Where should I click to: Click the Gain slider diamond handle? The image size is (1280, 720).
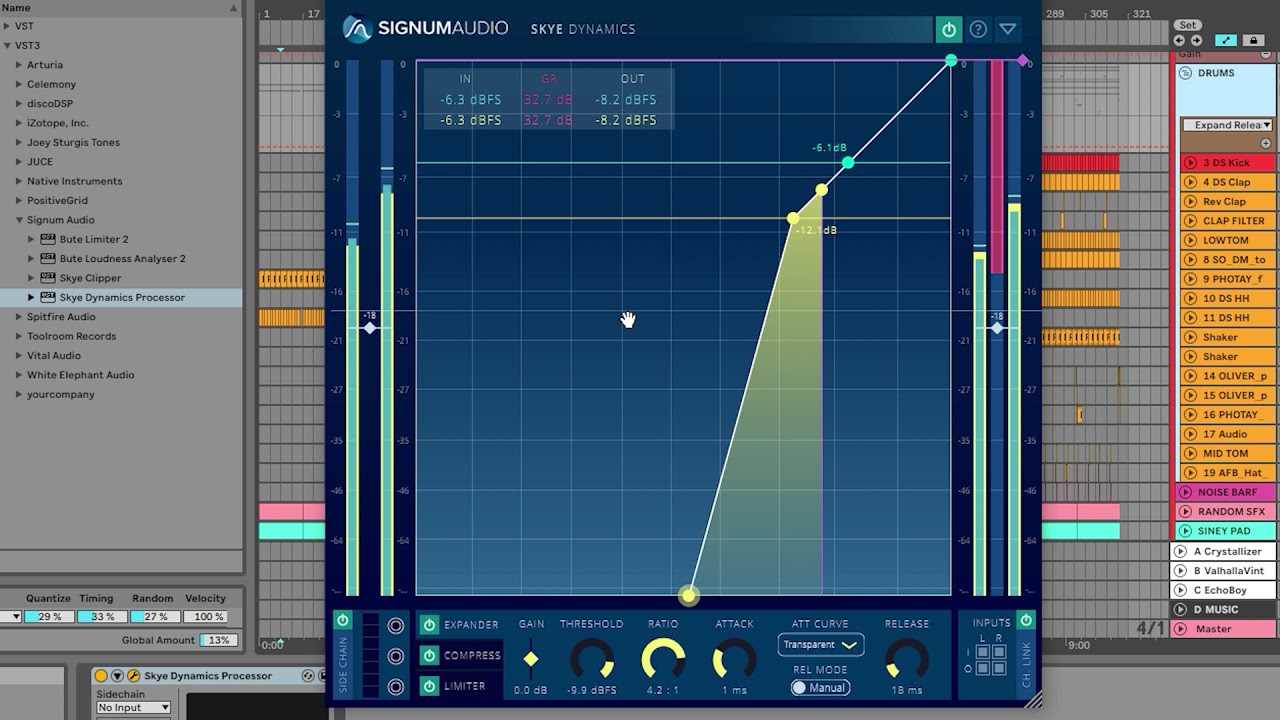point(531,658)
